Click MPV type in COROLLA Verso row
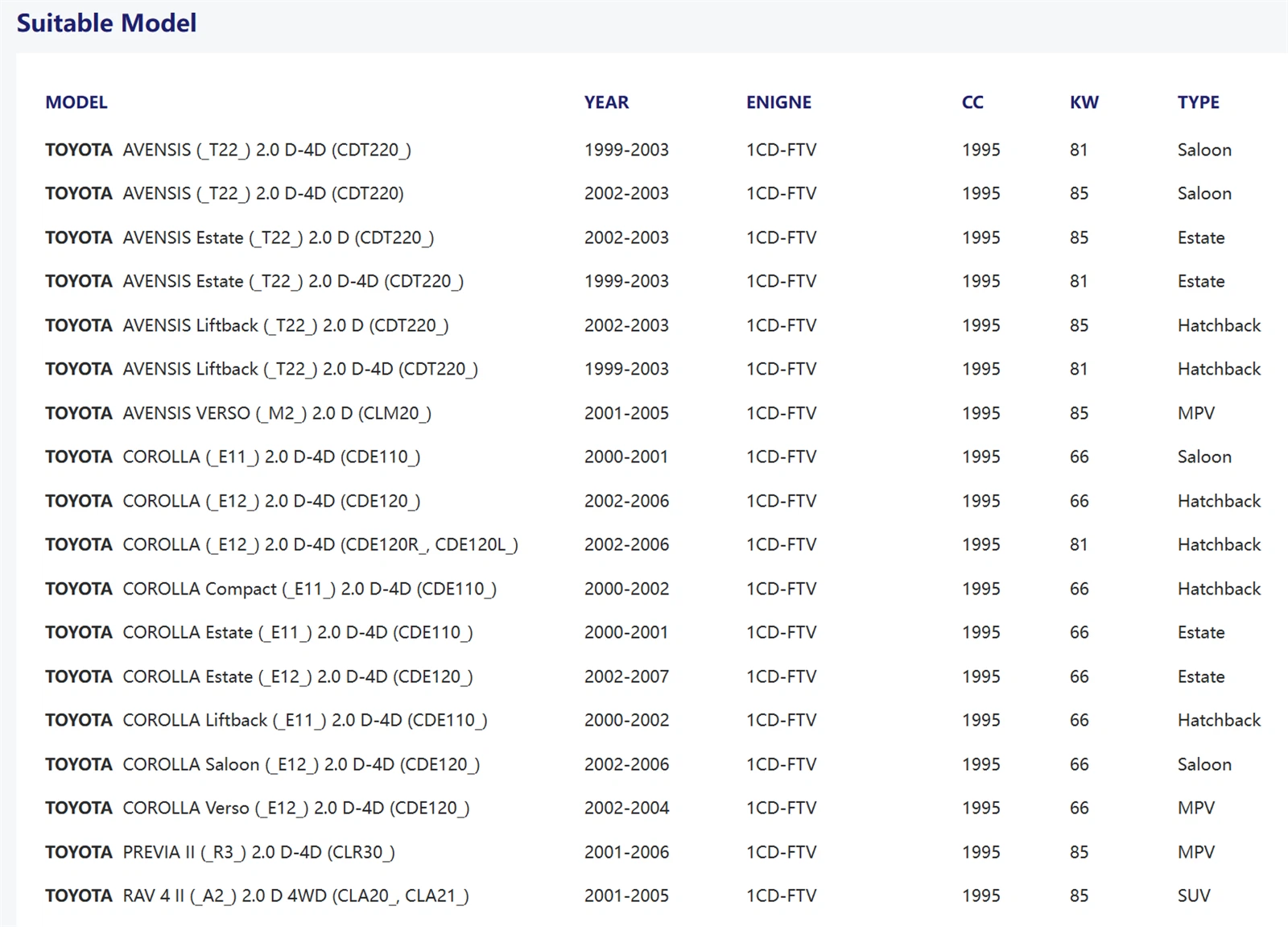 pos(1196,808)
